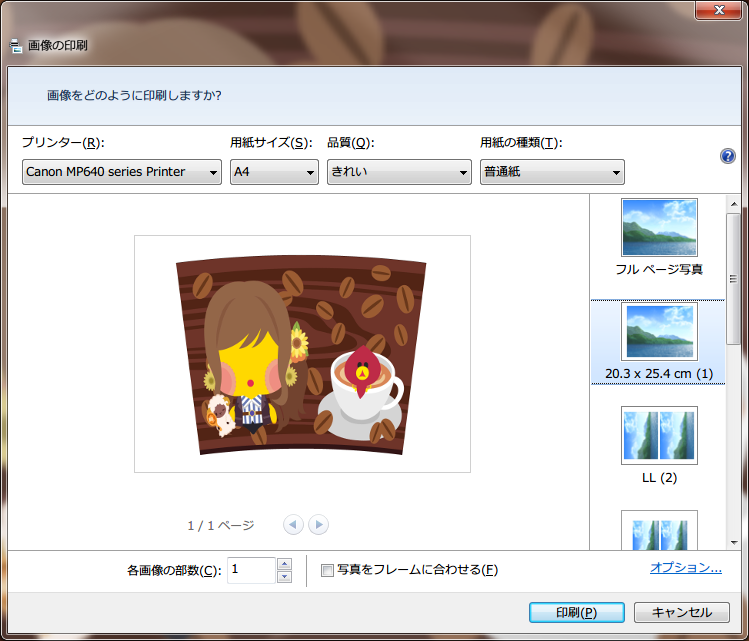
Task: Click the 用紙の種類(T): label
Action: [x=521, y=142]
